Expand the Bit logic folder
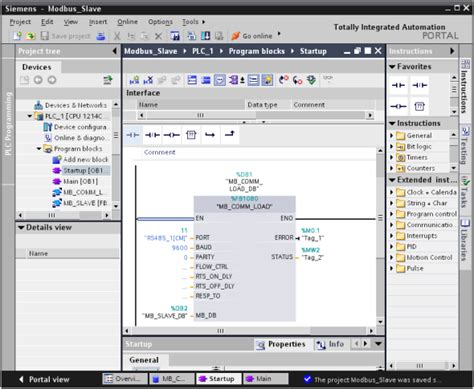This screenshot has height=389, width=474. coord(392,146)
